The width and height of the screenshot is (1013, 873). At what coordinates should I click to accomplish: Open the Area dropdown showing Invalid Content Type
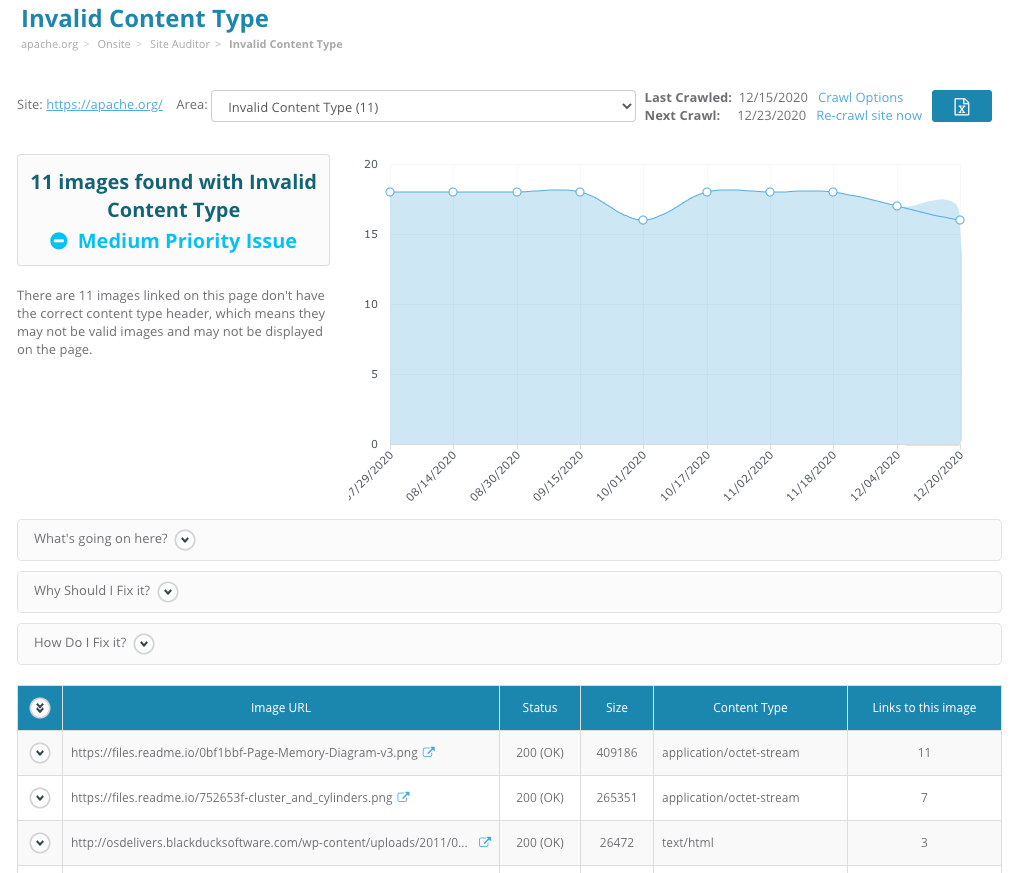[423, 106]
